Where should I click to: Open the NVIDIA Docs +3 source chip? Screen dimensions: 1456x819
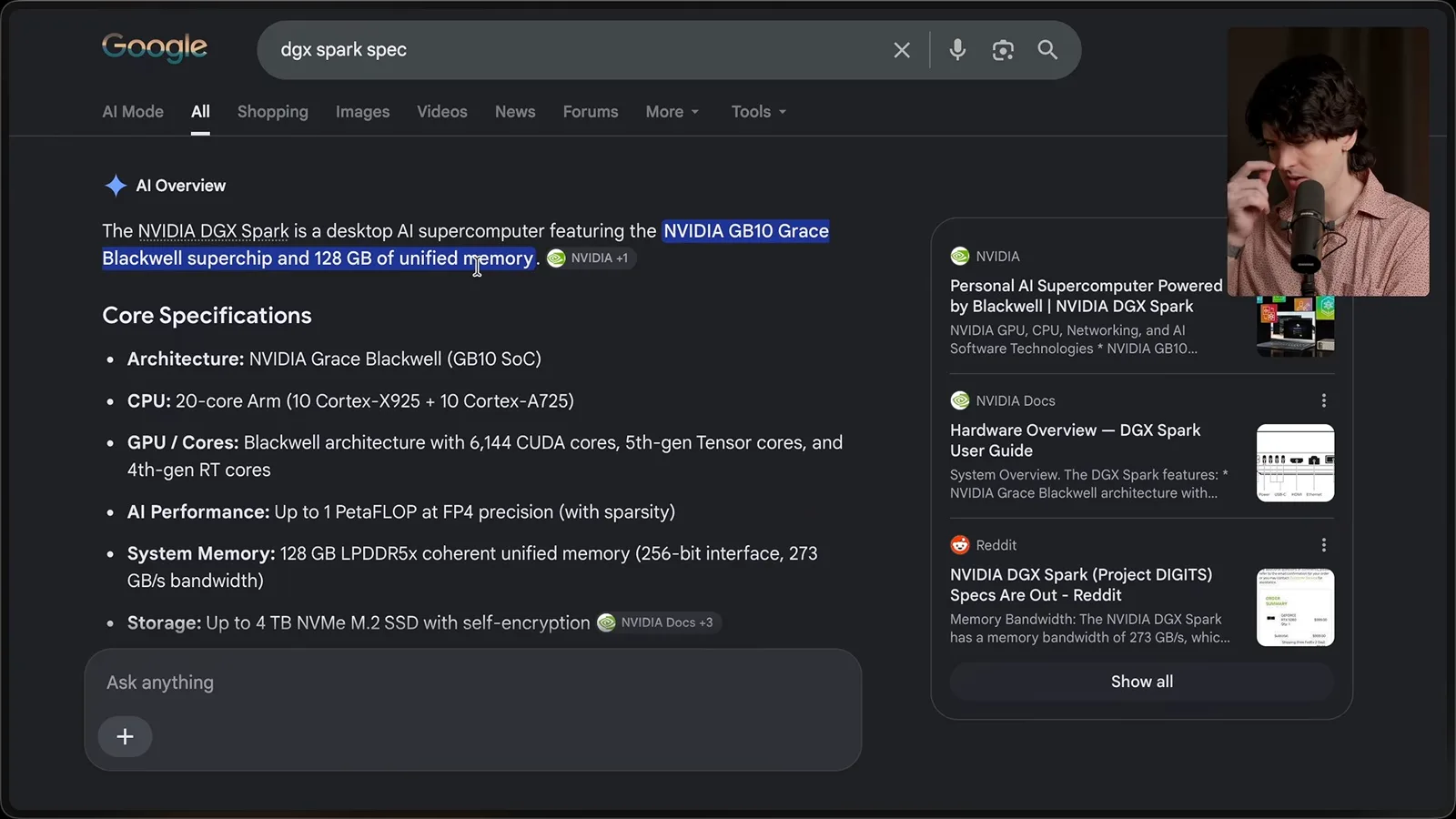(656, 622)
